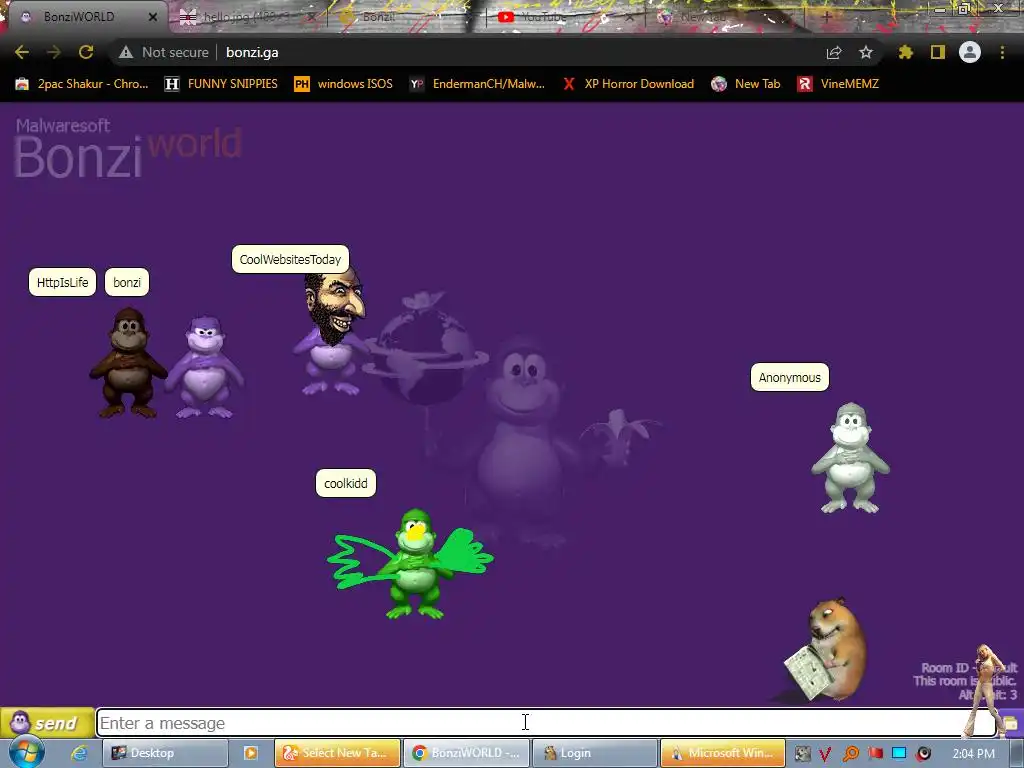Open a new tab with plus button
The image size is (1024, 768).
(827, 17)
